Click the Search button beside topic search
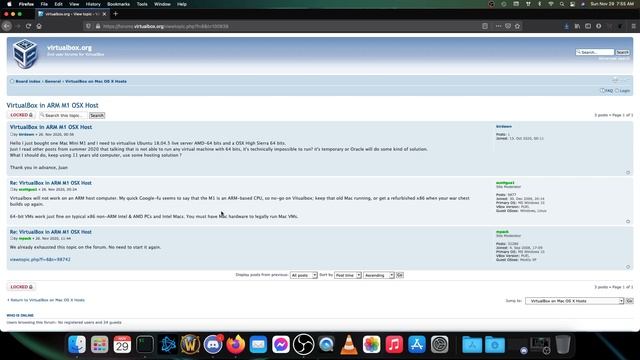640x360 pixels. coord(97,116)
